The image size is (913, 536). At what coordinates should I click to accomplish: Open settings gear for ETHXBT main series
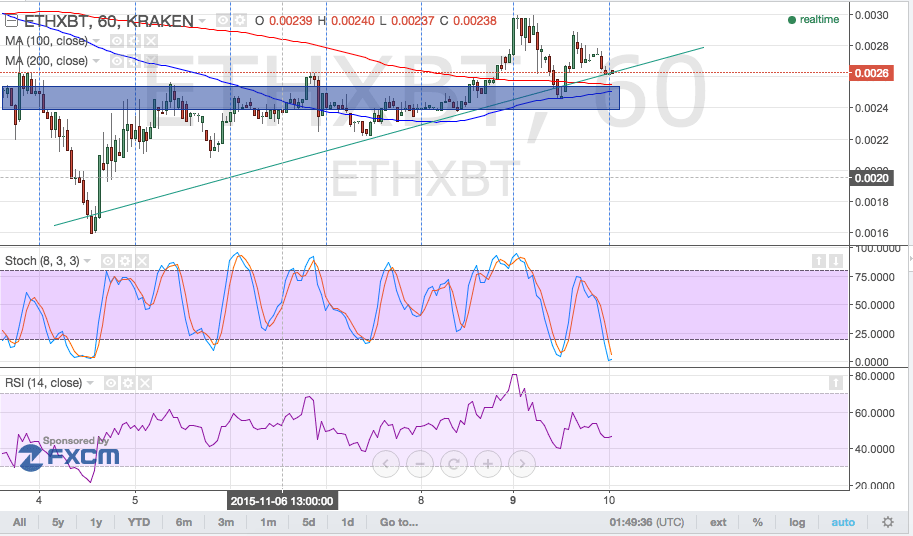pos(239,20)
